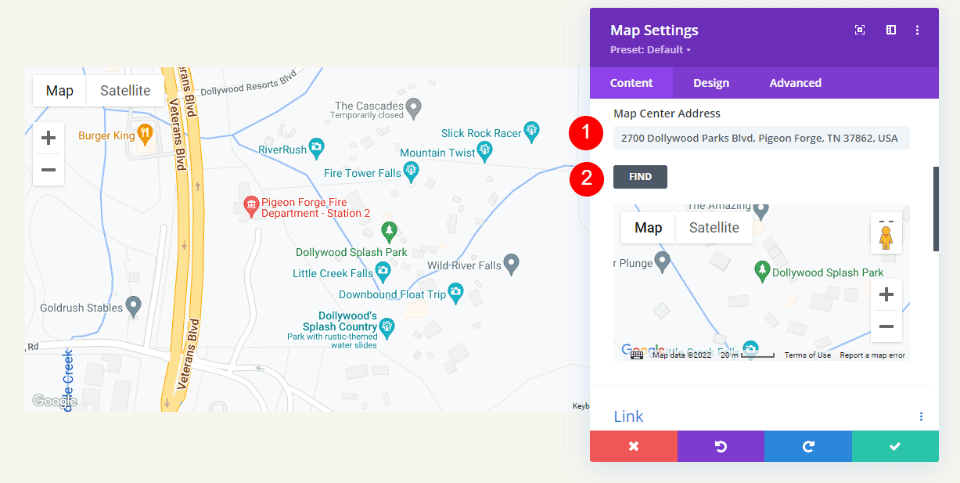Click the Slick Rock Racer marker
Image resolution: width=960 pixels, height=483 pixels.
pos(531,130)
